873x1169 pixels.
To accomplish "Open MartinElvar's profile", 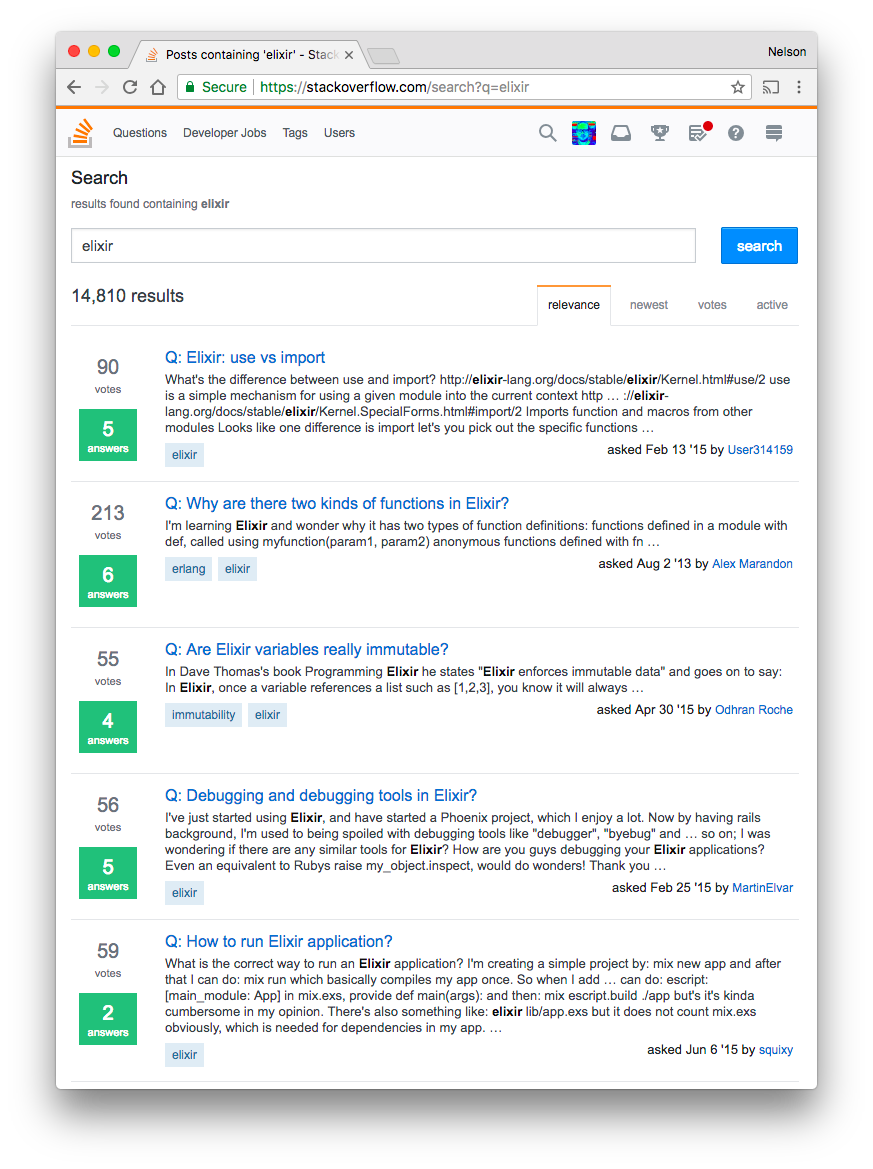I will [763, 888].
